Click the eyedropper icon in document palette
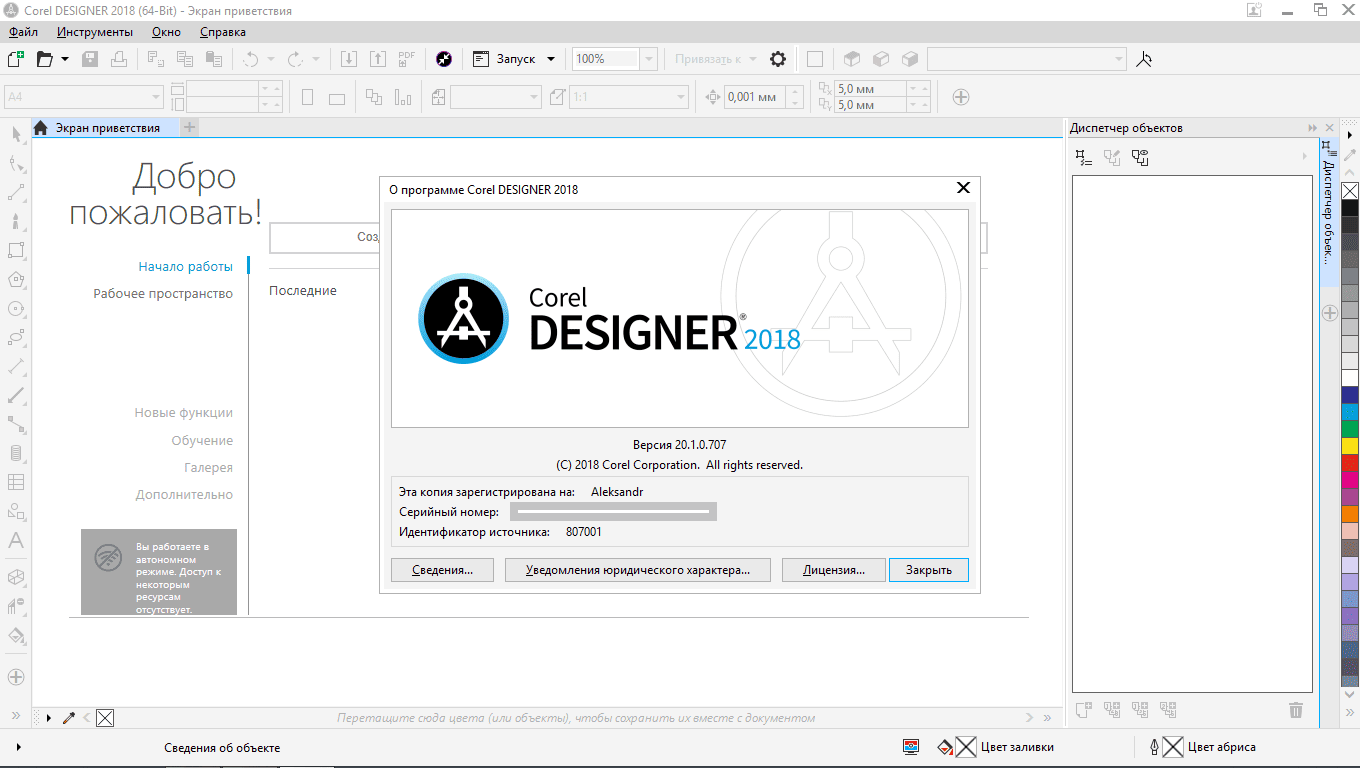This screenshot has height=768, width=1360. pos(69,718)
